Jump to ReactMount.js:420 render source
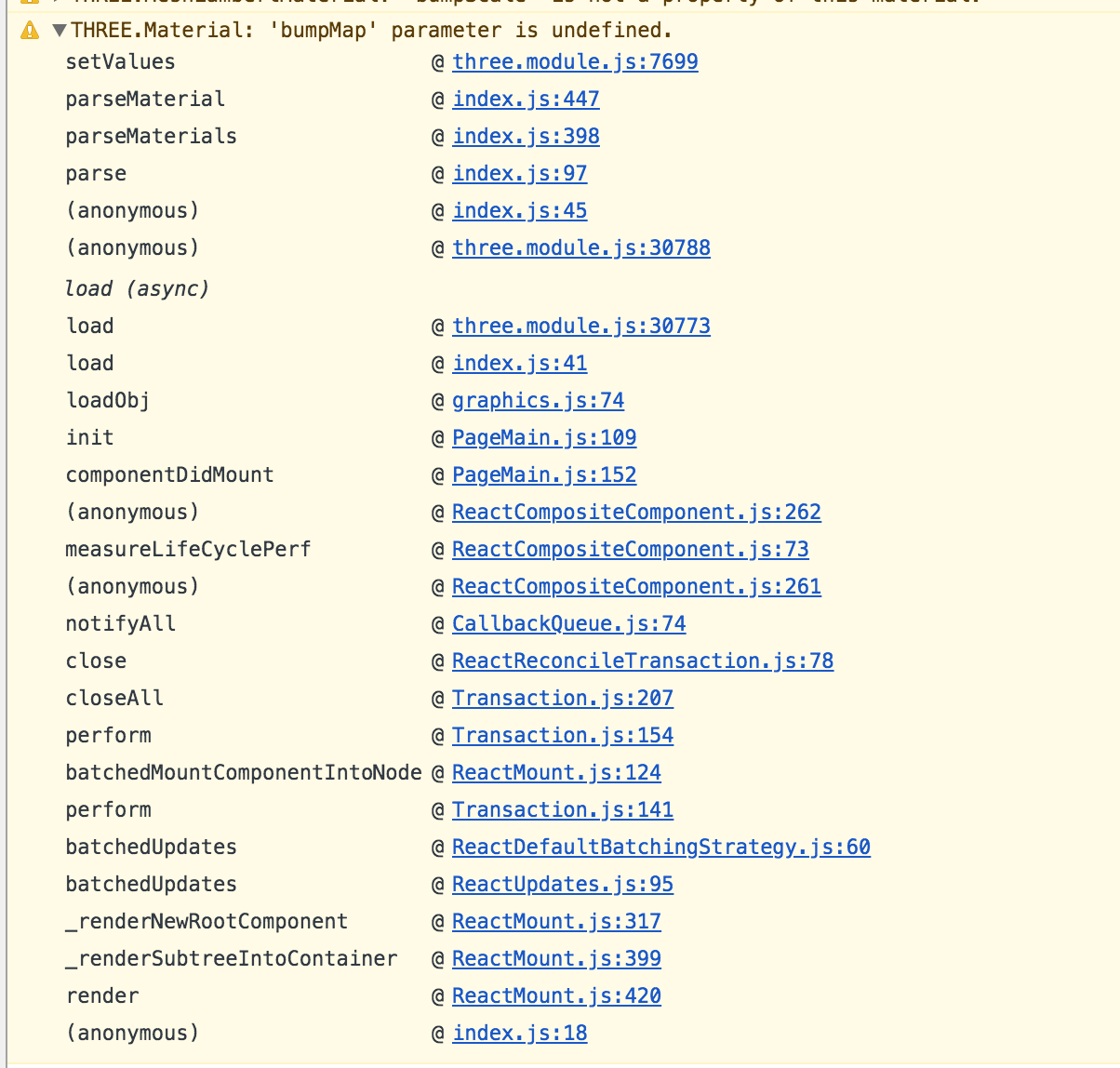 [556, 995]
